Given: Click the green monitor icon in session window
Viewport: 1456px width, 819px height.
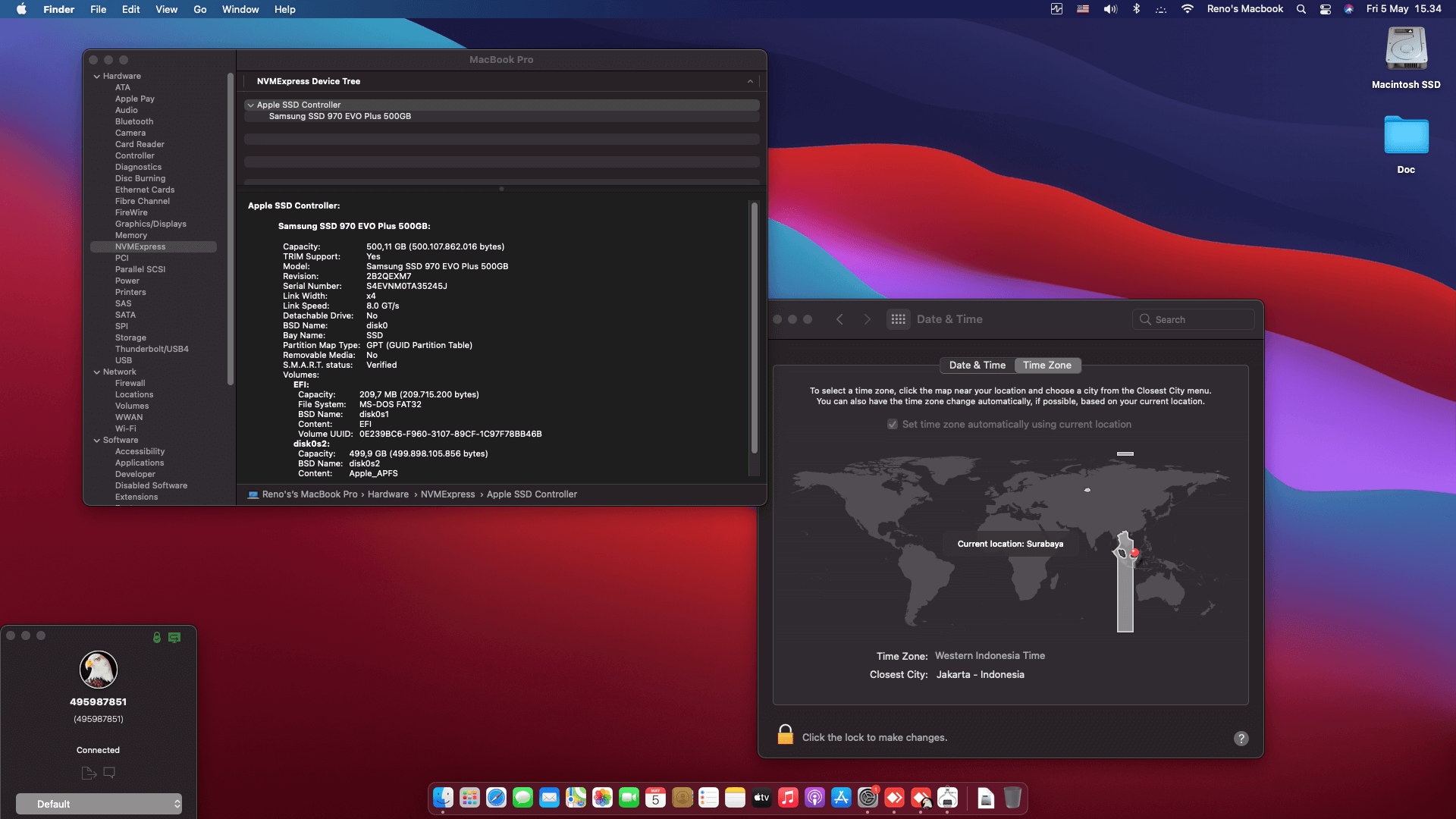Looking at the screenshot, I should (x=174, y=637).
